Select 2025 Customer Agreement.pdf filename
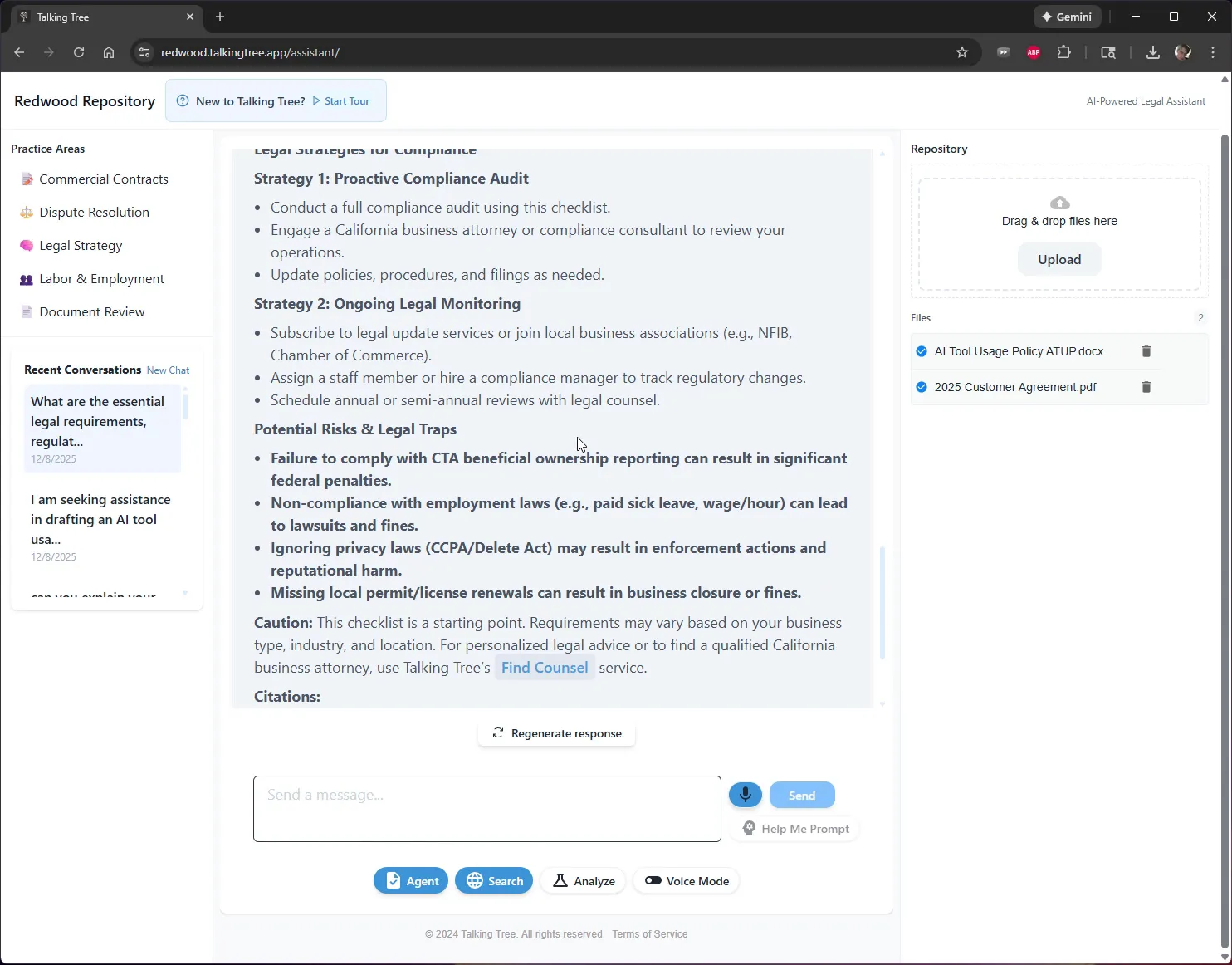This screenshot has height=965, width=1232. [1015, 387]
